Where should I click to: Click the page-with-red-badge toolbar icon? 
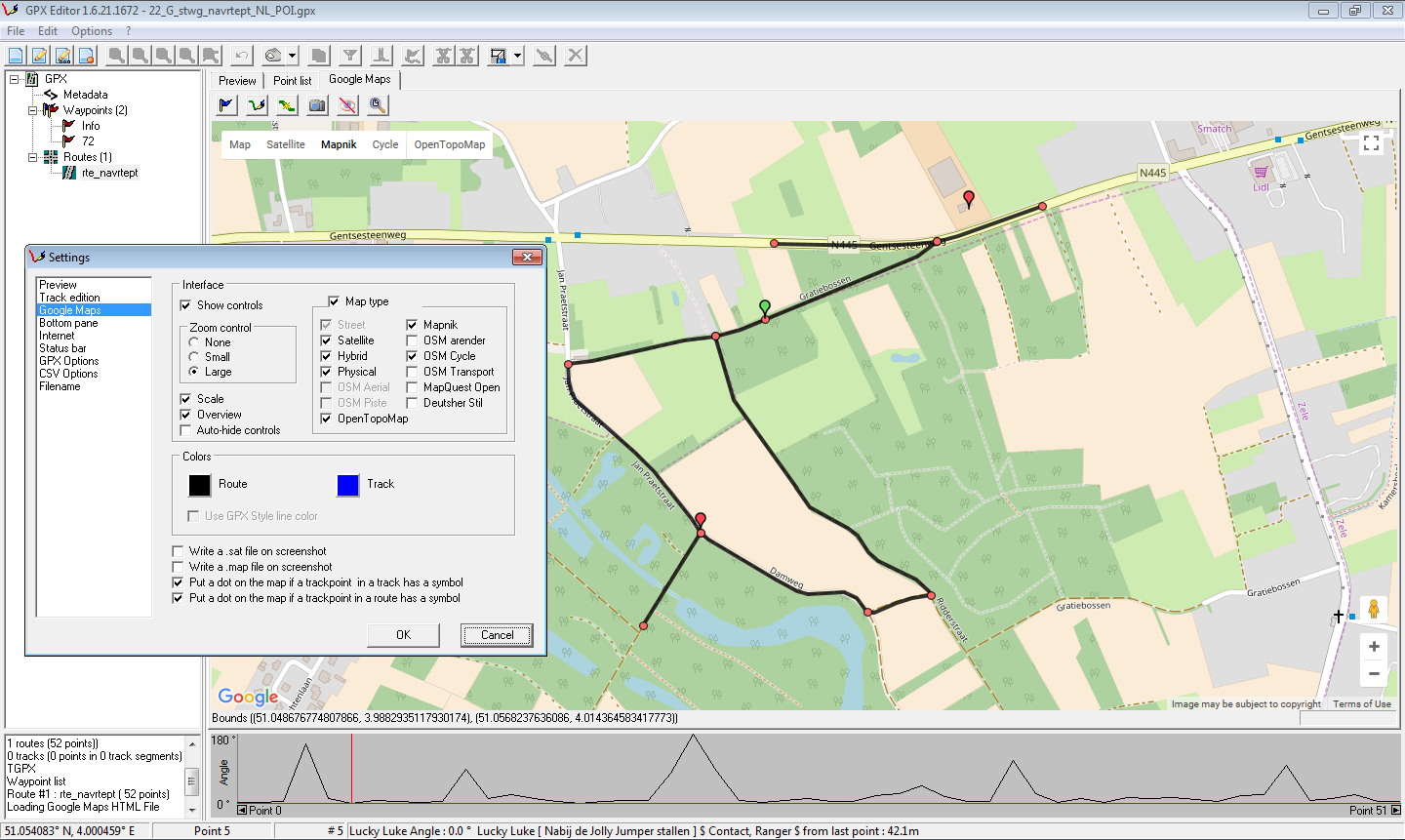pos(86,56)
